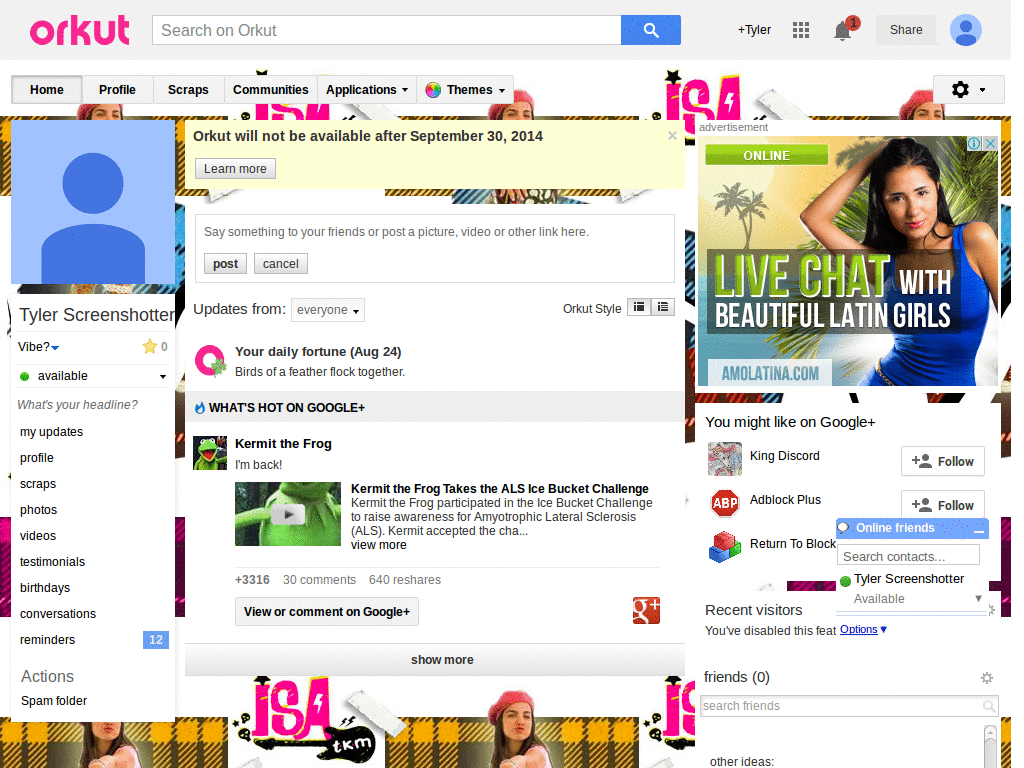Viewport: 1024px width, 768px height.
Task: Click the Share button
Action: (x=906, y=30)
